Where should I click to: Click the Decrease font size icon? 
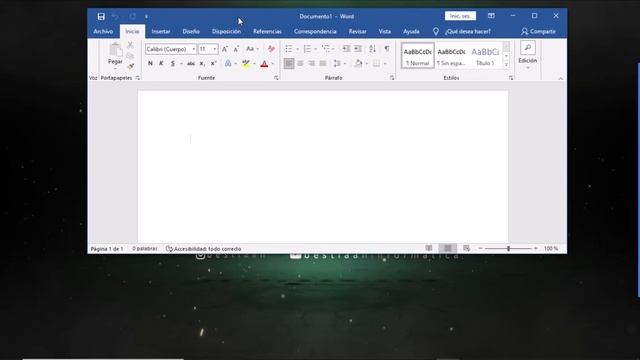point(236,49)
